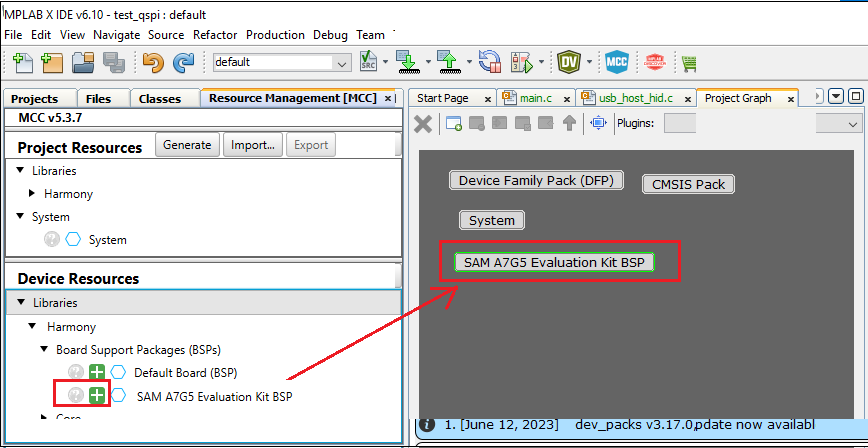The width and height of the screenshot is (868, 448).
Task: Close the Resource Management [MCC] tab
Action: (x=388, y=99)
